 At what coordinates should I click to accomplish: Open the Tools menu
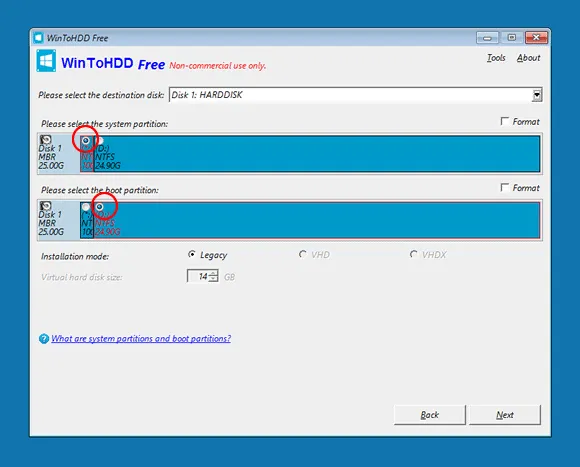tap(496, 58)
